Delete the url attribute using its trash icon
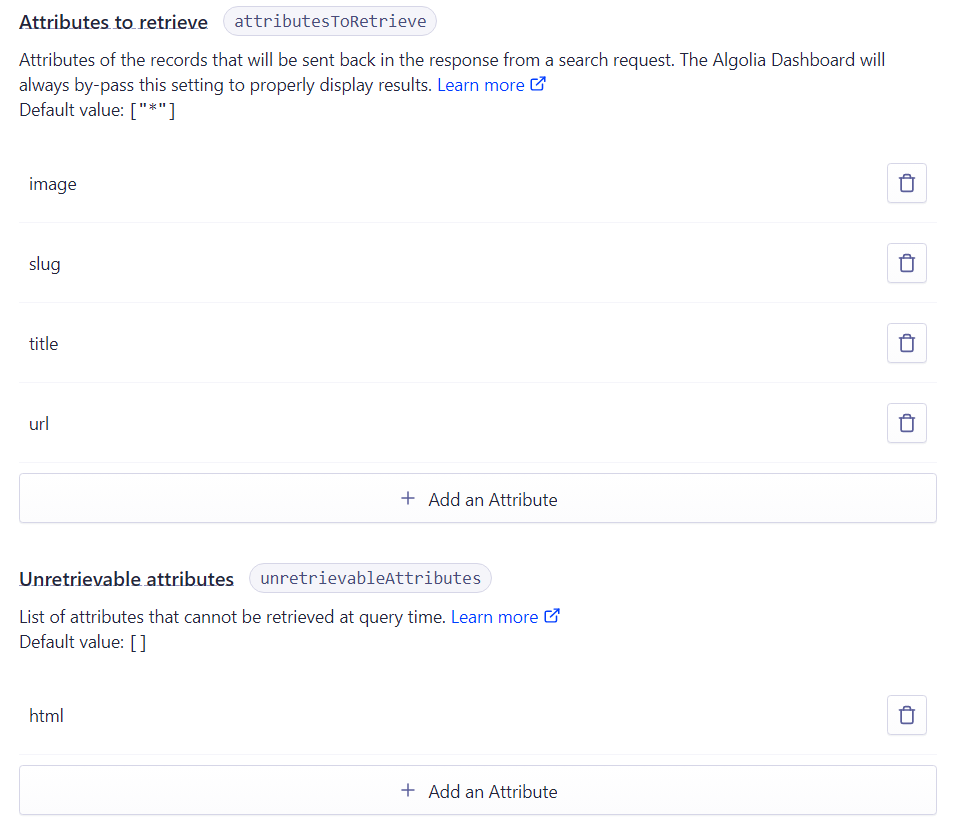This screenshot has width=965, height=831. (x=906, y=423)
